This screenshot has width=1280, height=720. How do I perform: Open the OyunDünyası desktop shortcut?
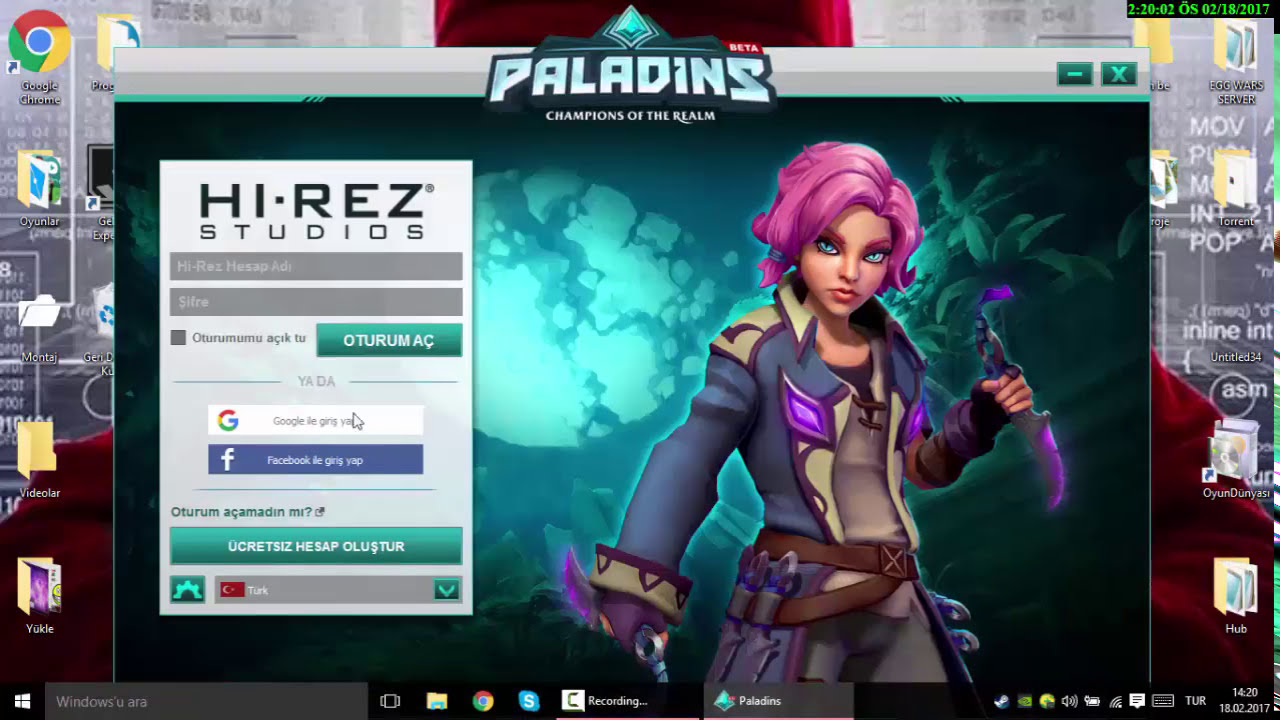coord(1236,460)
